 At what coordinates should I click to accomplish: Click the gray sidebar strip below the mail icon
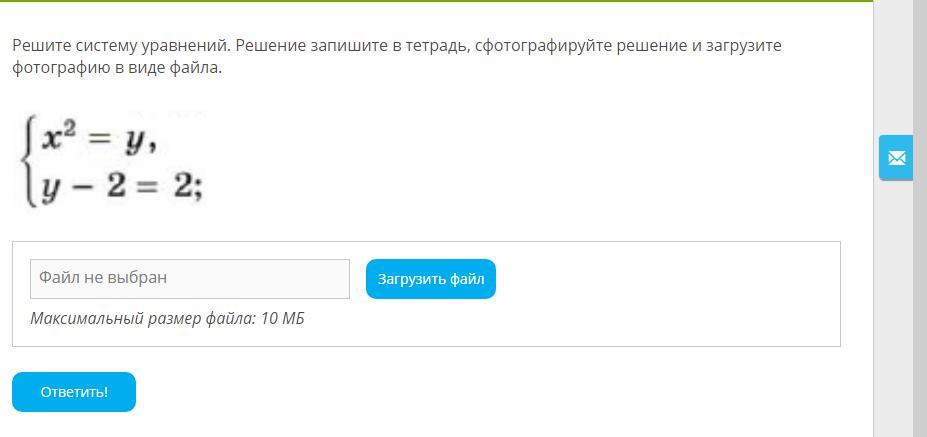[894, 300]
